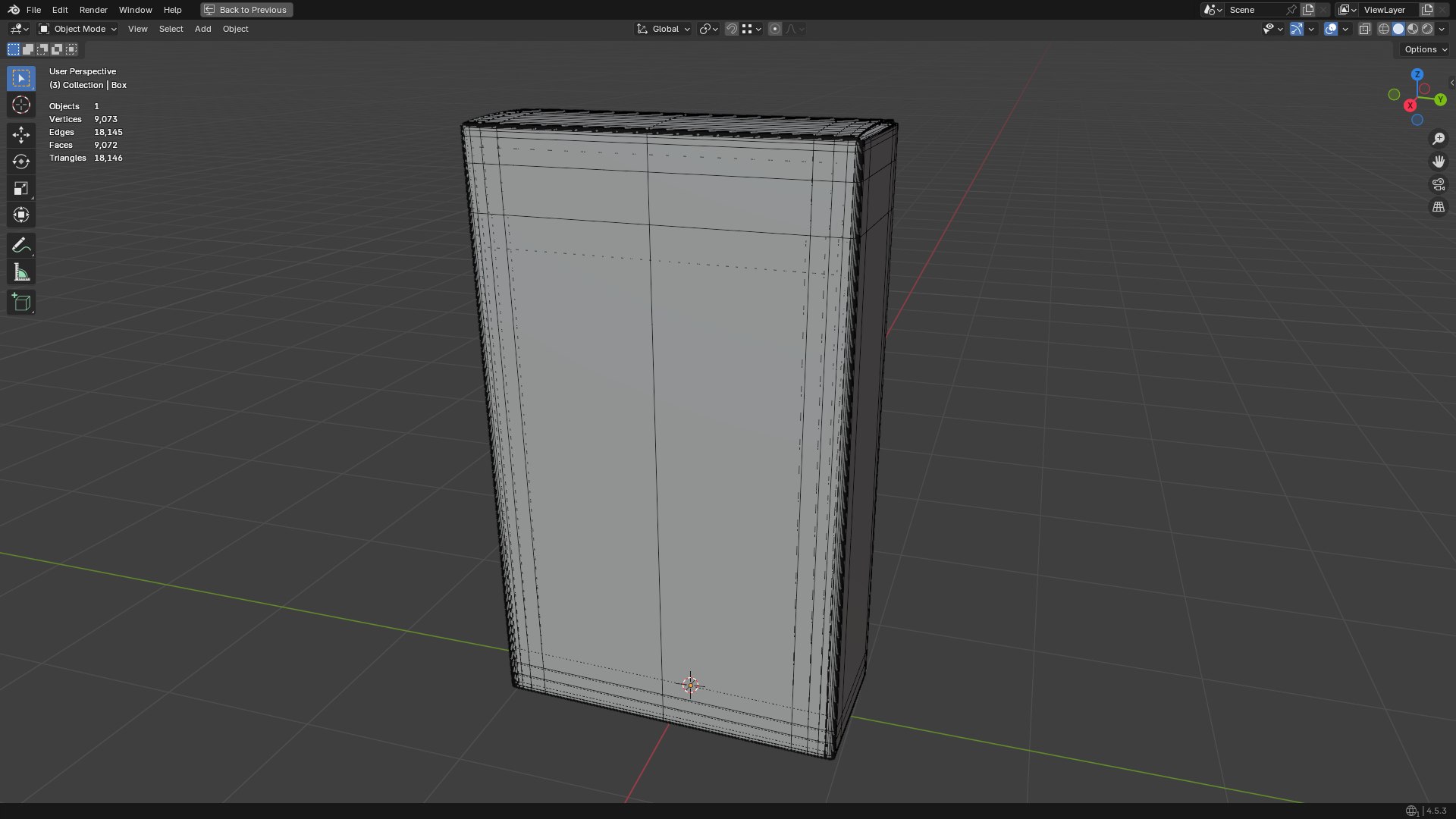
Task: Click the Pan view hand icon
Action: click(x=1439, y=162)
